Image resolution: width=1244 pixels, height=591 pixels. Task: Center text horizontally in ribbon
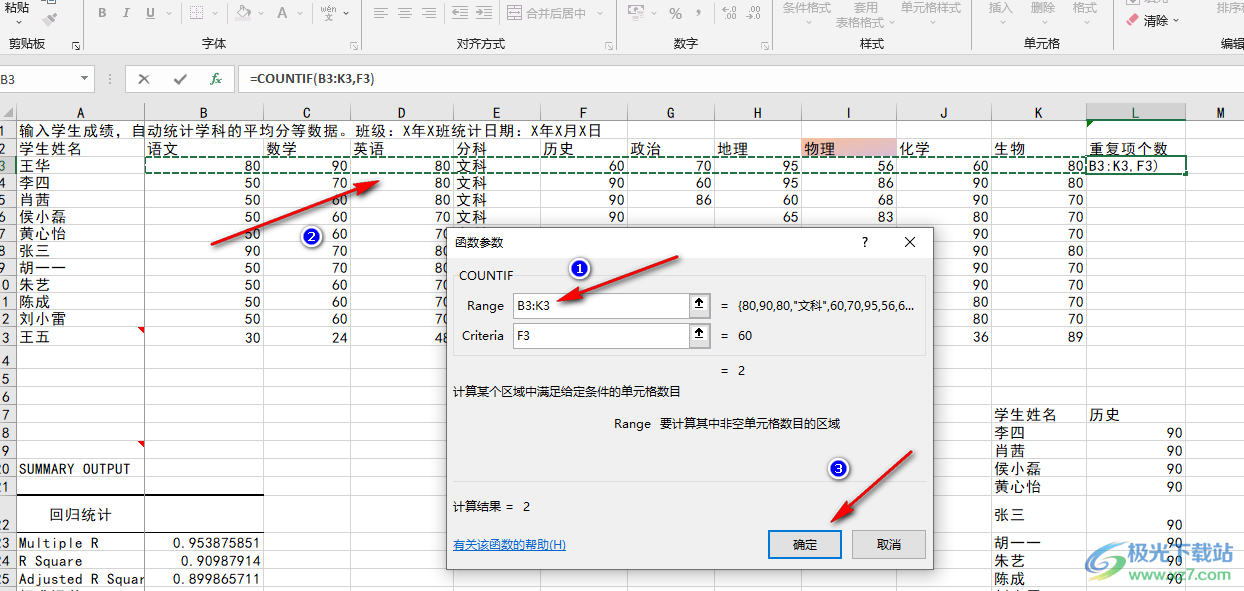pyautogui.click(x=405, y=13)
